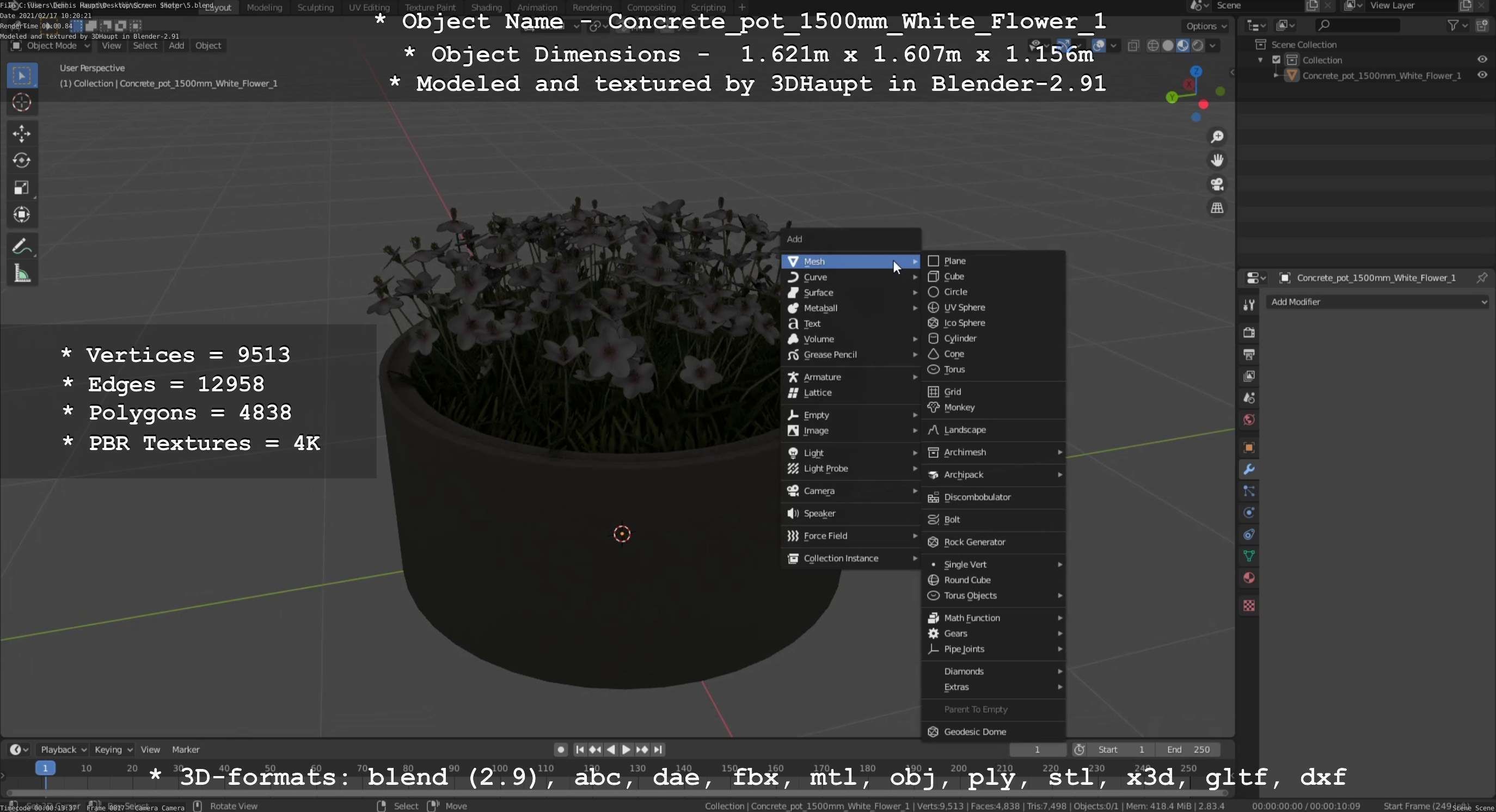The width and height of the screenshot is (1496, 812).
Task: Jump to the timeline start frame
Action: click(x=580, y=749)
